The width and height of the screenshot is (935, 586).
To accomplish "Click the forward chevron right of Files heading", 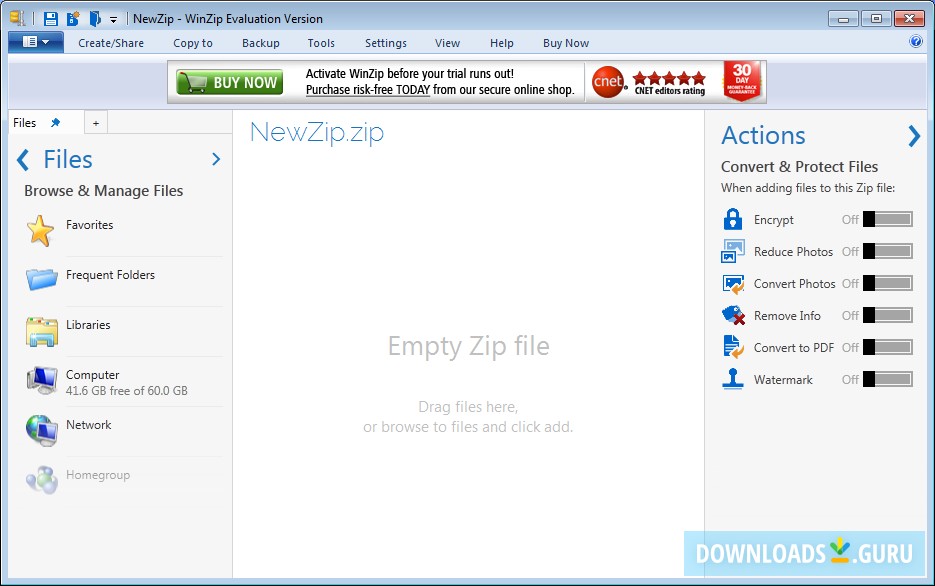I will (x=216, y=159).
